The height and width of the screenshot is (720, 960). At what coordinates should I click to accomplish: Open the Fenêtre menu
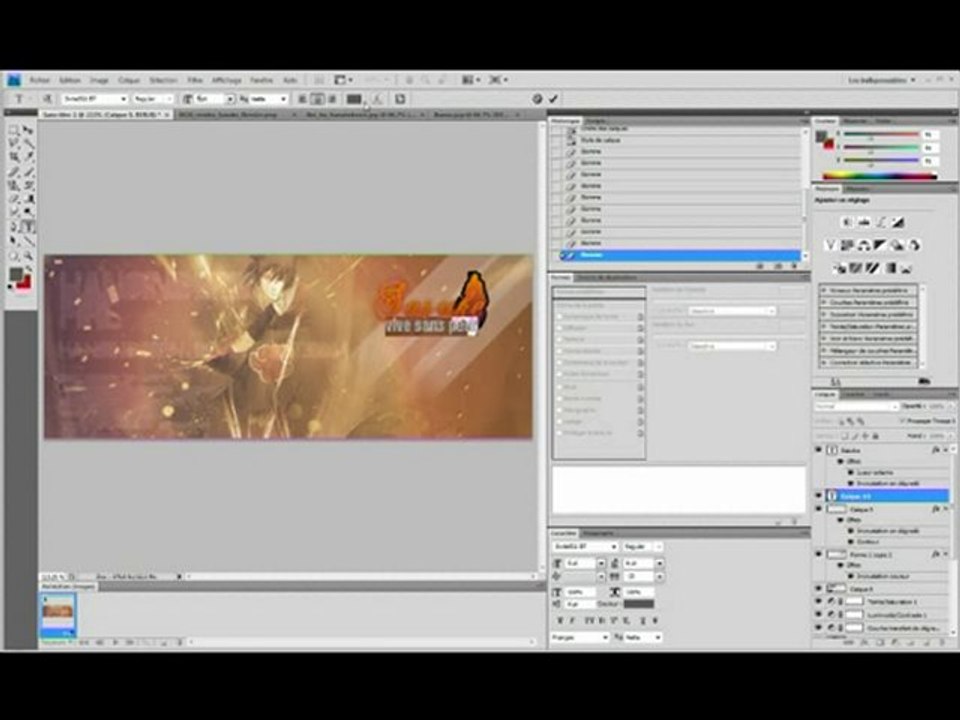pyautogui.click(x=261, y=80)
